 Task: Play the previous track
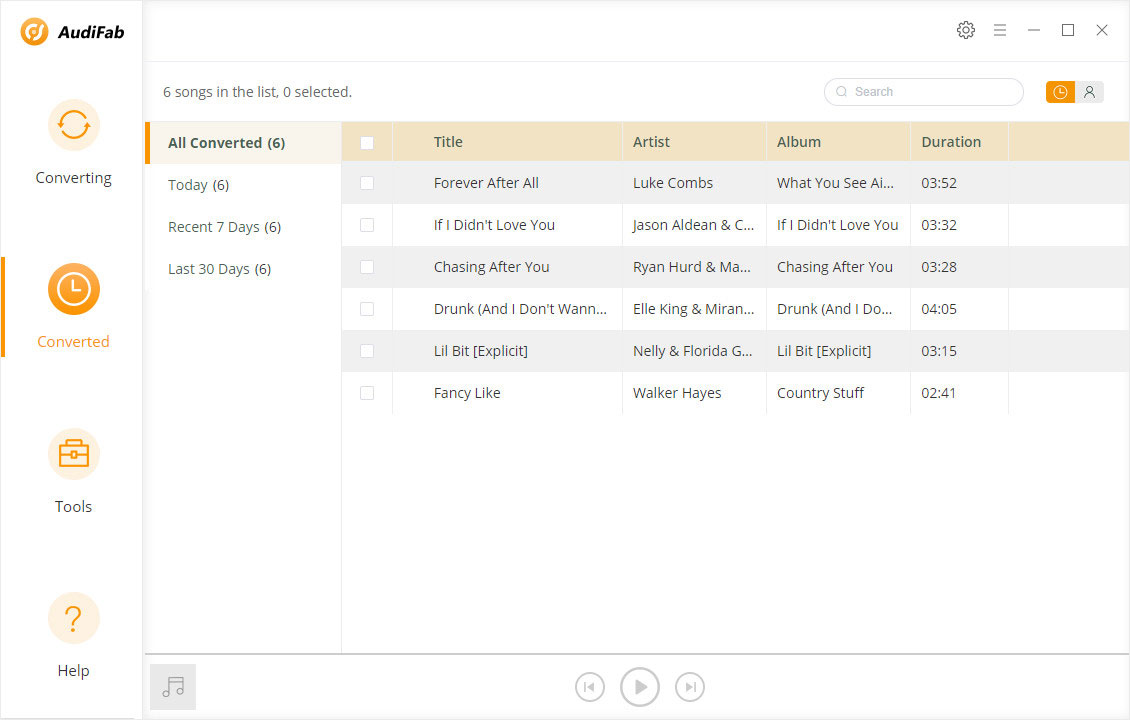(590, 687)
